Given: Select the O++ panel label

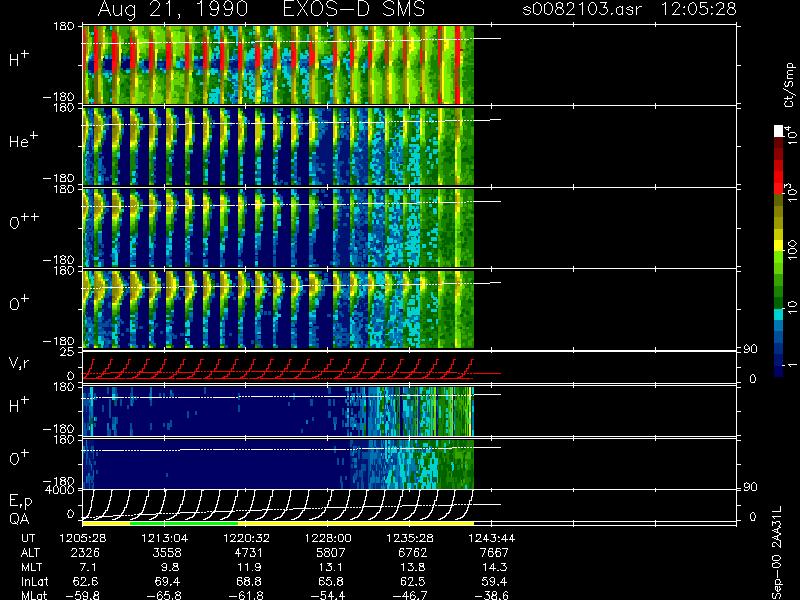Looking at the screenshot, I should pyautogui.click(x=24, y=221).
